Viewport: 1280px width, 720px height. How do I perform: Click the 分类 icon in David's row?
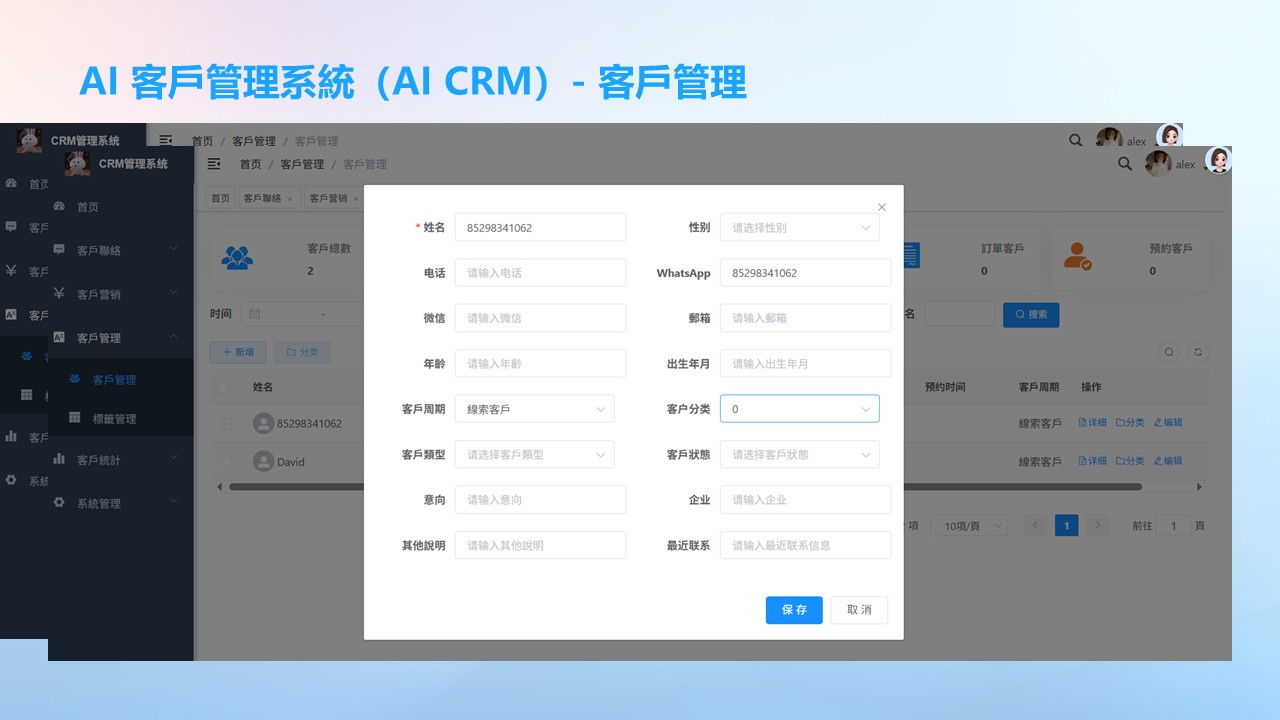1129,461
